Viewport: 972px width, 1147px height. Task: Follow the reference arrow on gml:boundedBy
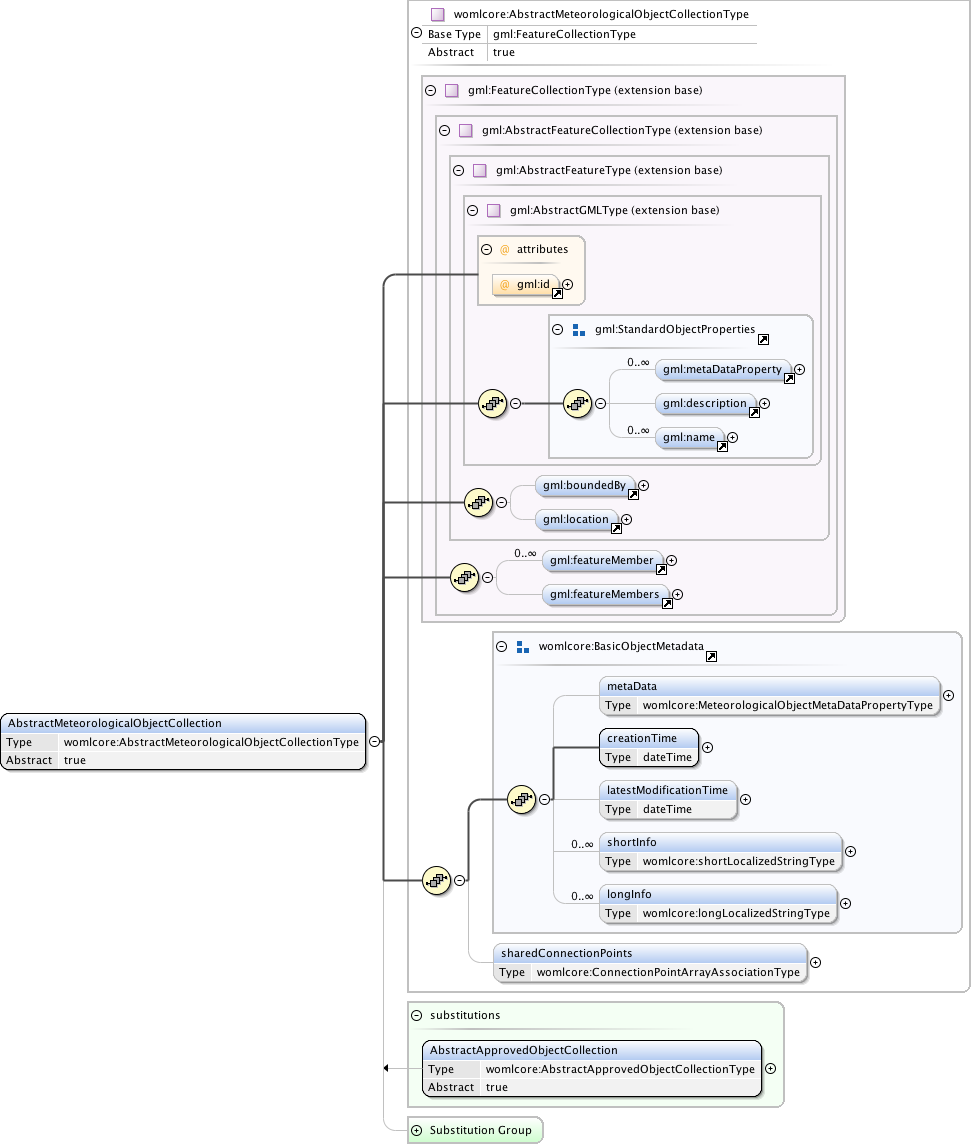(633, 494)
